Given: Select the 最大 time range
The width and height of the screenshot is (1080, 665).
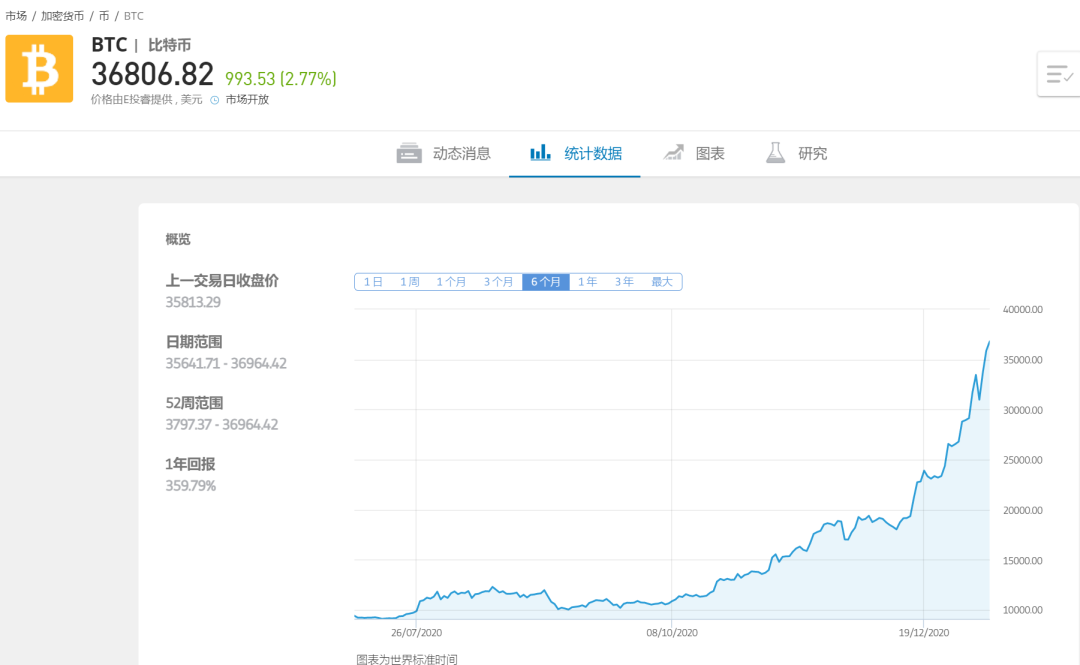Looking at the screenshot, I should point(660,281).
